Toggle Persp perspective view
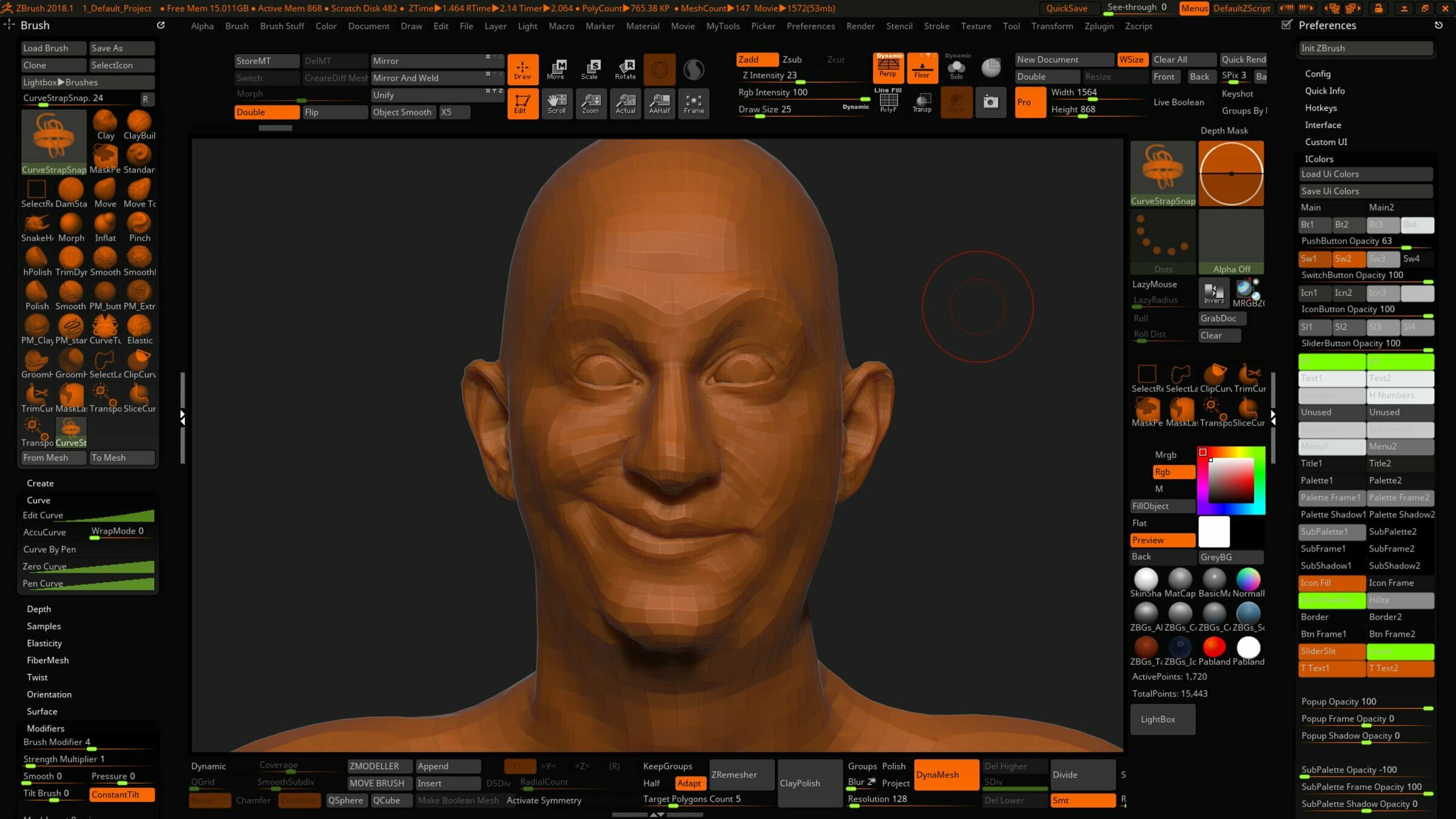This screenshot has width=1456, height=819. pos(888,67)
